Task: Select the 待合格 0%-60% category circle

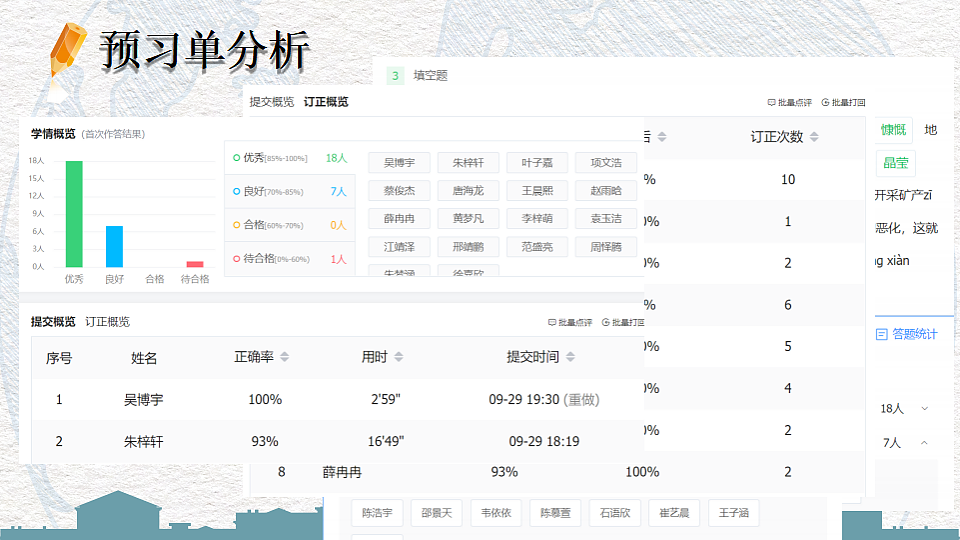Action: [236, 259]
